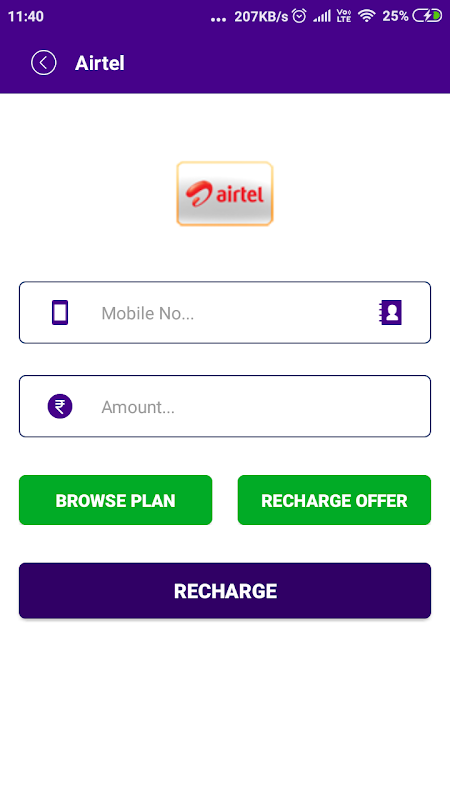Tap the cellular signal bars icon
Image resolution: width=450 pixels, height=800 pixels.
pos(322,16)
